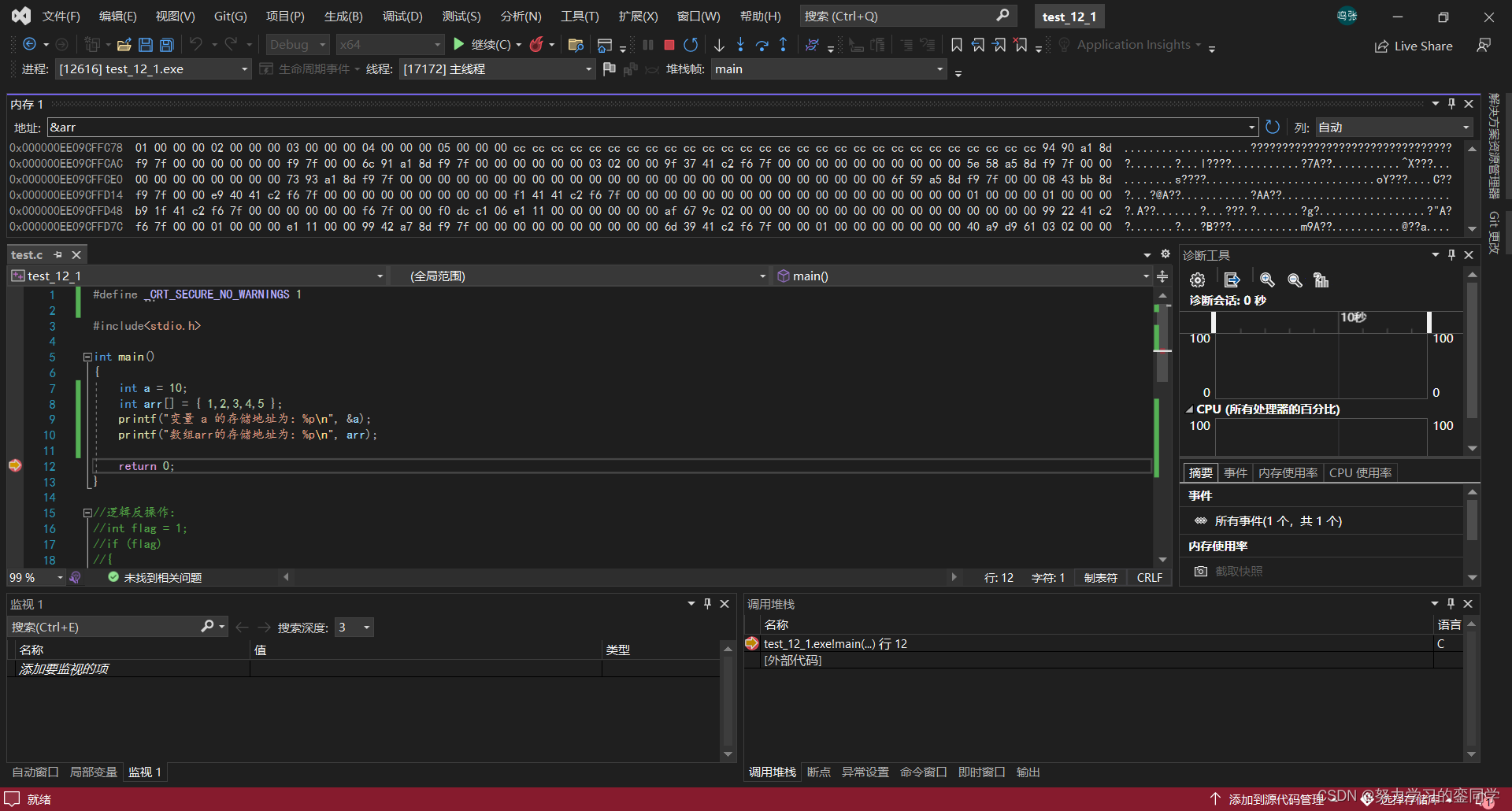Refresh the memory window address view
This screenshot has width=1512, height=811.
click(x=1273, y=127)
